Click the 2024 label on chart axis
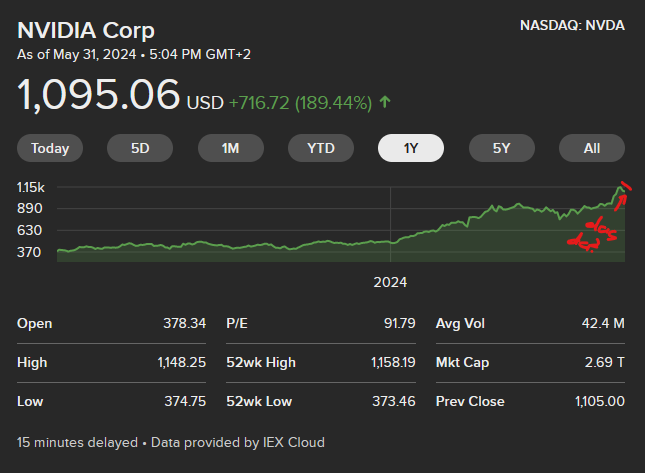The width and height of the screenshot is (645, 473). tap(390, 282)
